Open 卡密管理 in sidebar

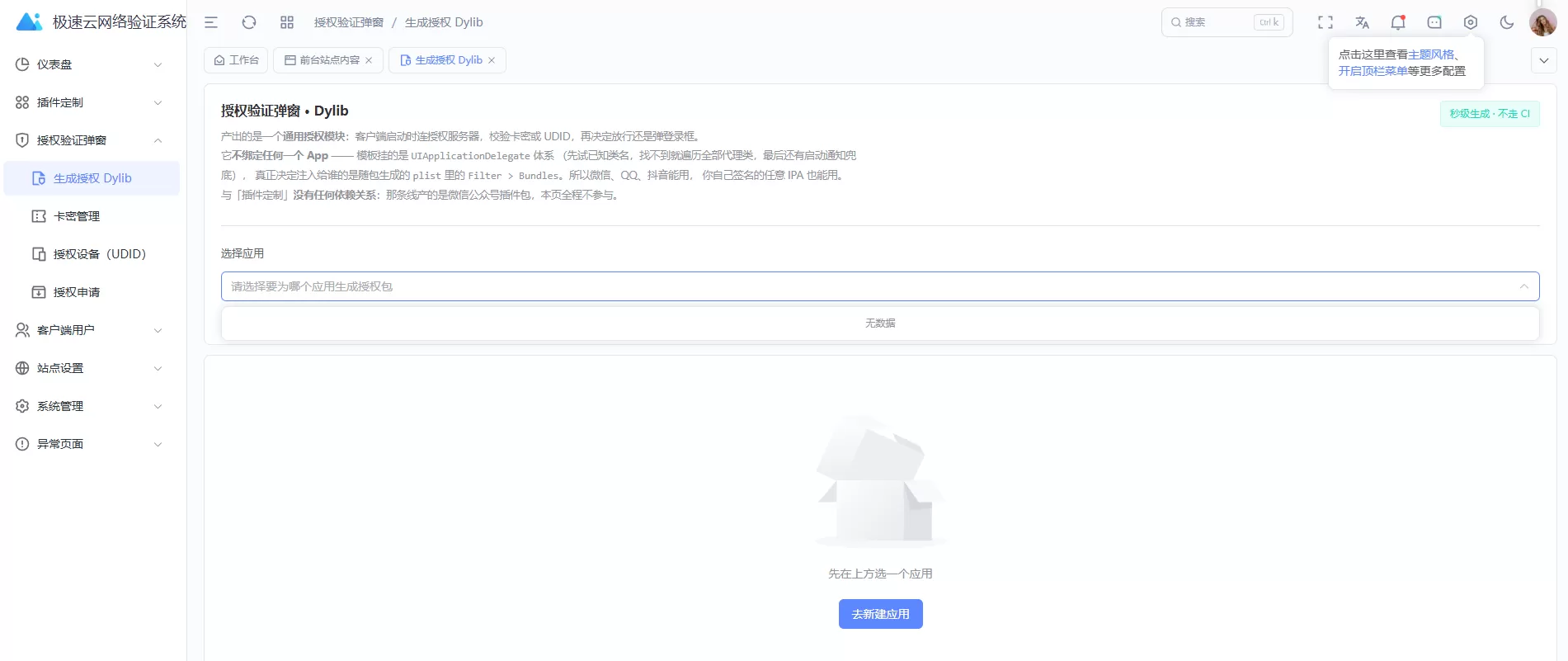92,216
